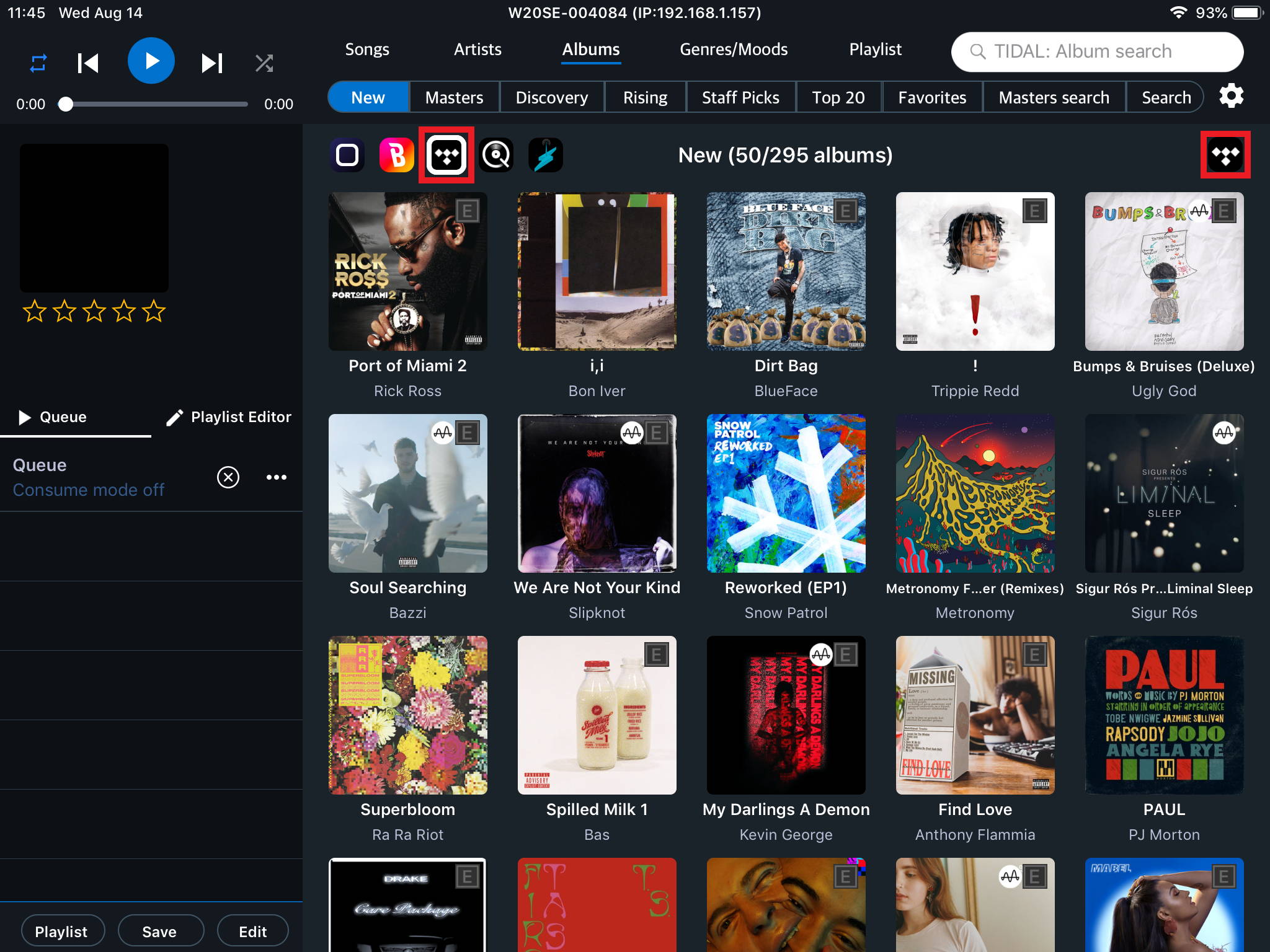
Task: Select the Top 20 filter segment
Action: 839,97
